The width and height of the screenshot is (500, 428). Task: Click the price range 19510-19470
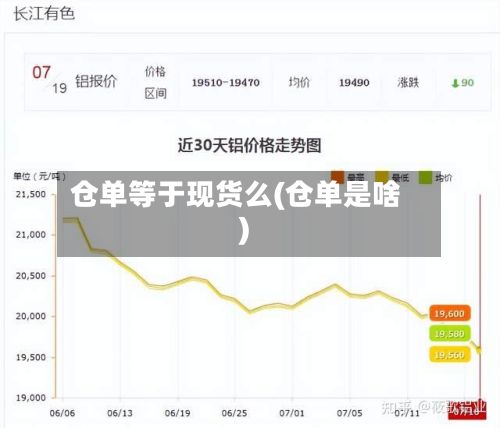226,82
